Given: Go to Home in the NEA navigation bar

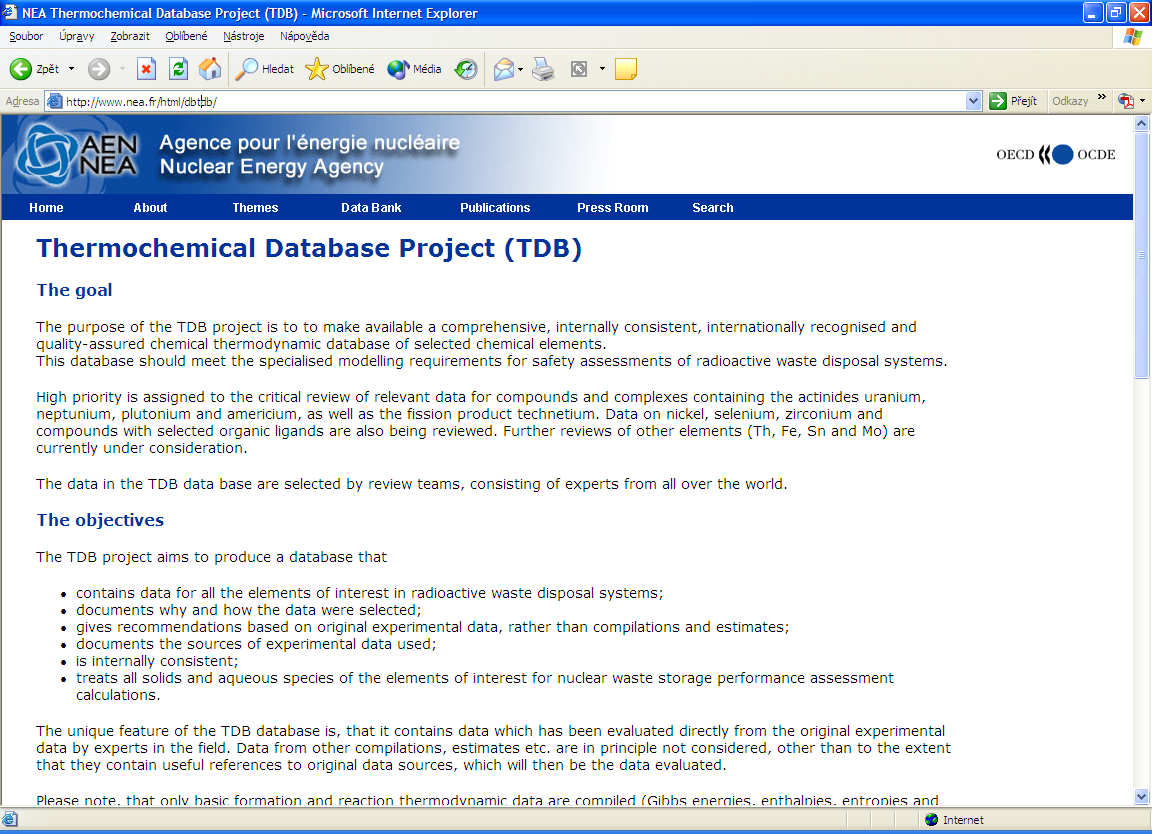Looking at the screenshot, I should tap(46, 208).
